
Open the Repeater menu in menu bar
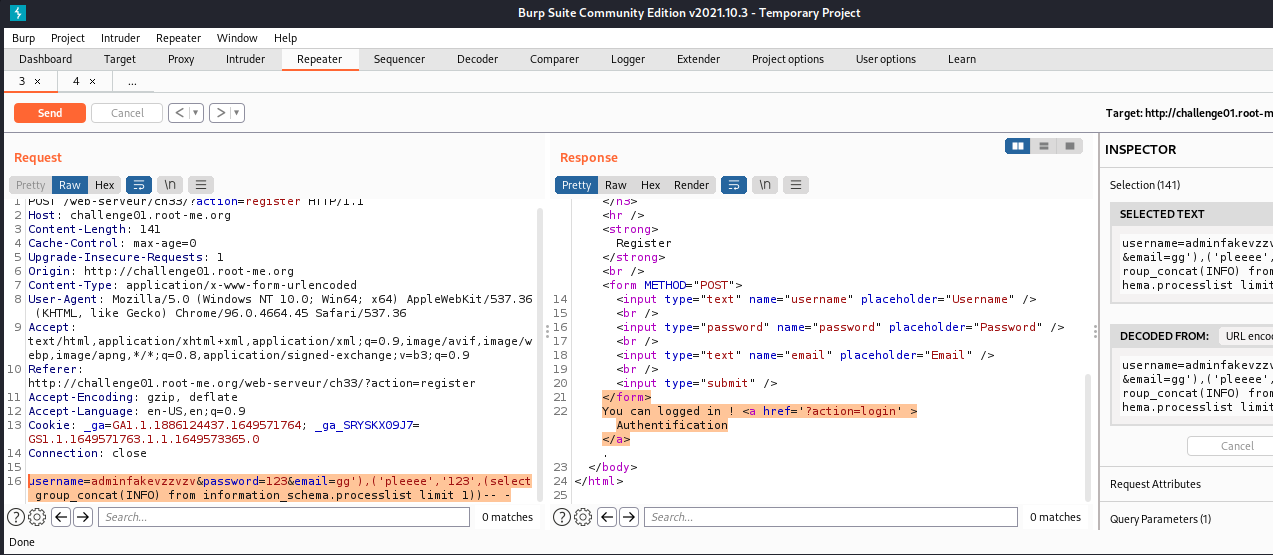[x=178, y=38]
